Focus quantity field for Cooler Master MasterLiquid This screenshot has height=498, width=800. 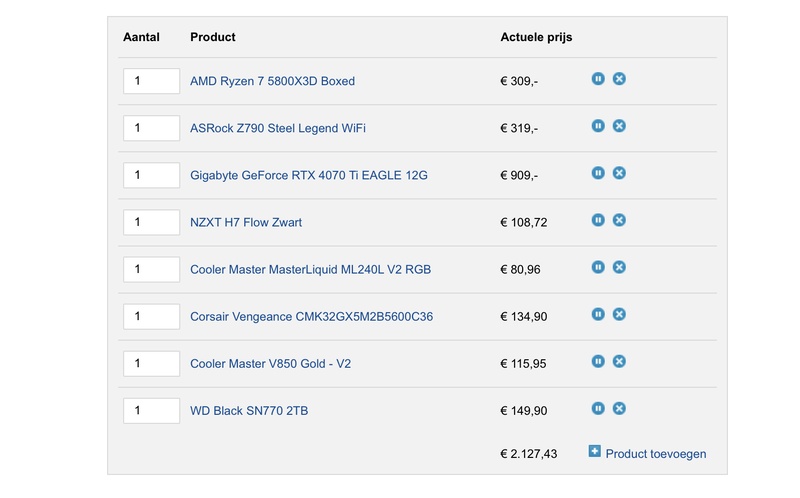click(x=151, y=269)
